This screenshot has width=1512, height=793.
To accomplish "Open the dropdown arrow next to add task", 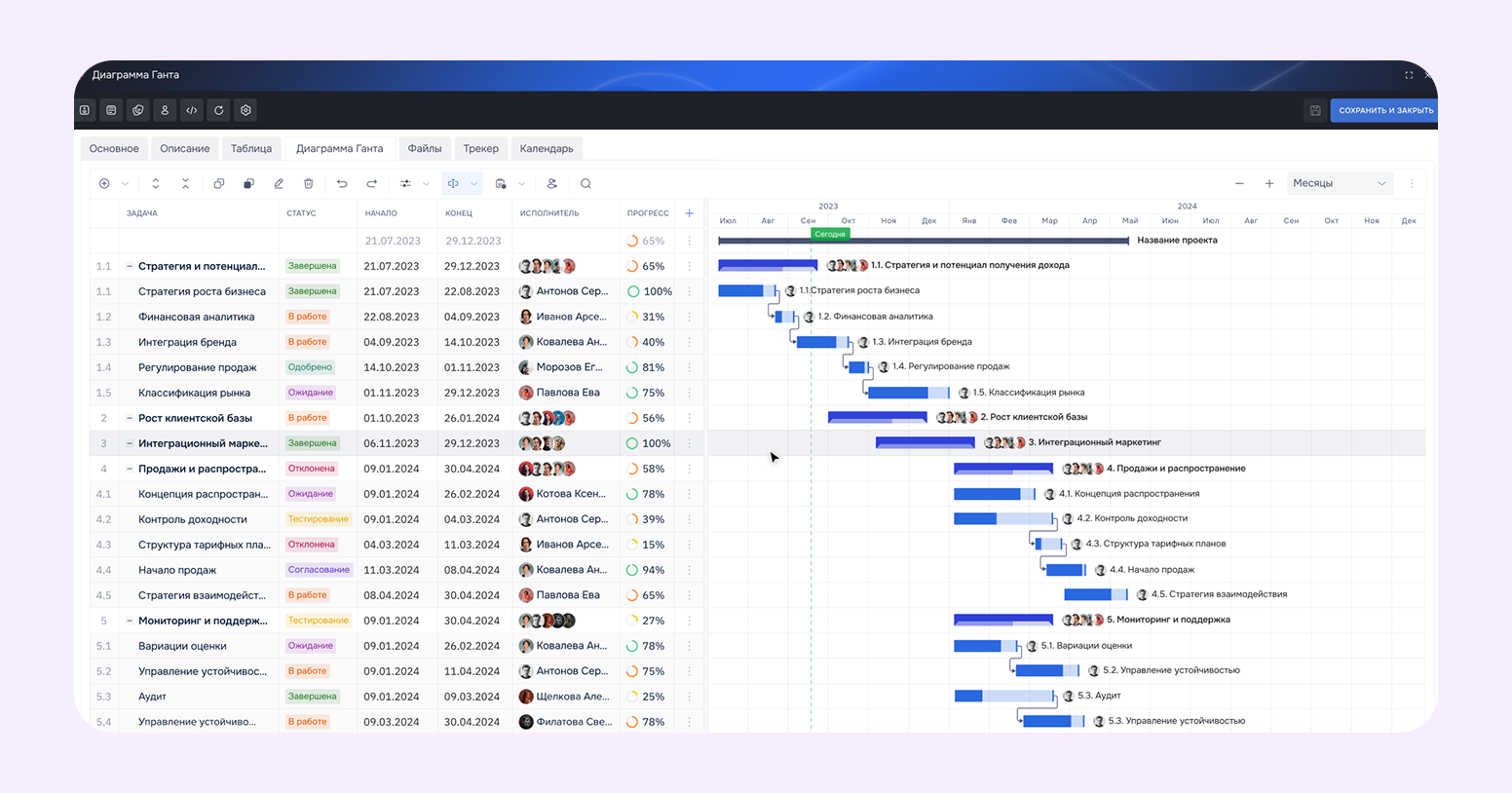I will (x=125, y=183).
